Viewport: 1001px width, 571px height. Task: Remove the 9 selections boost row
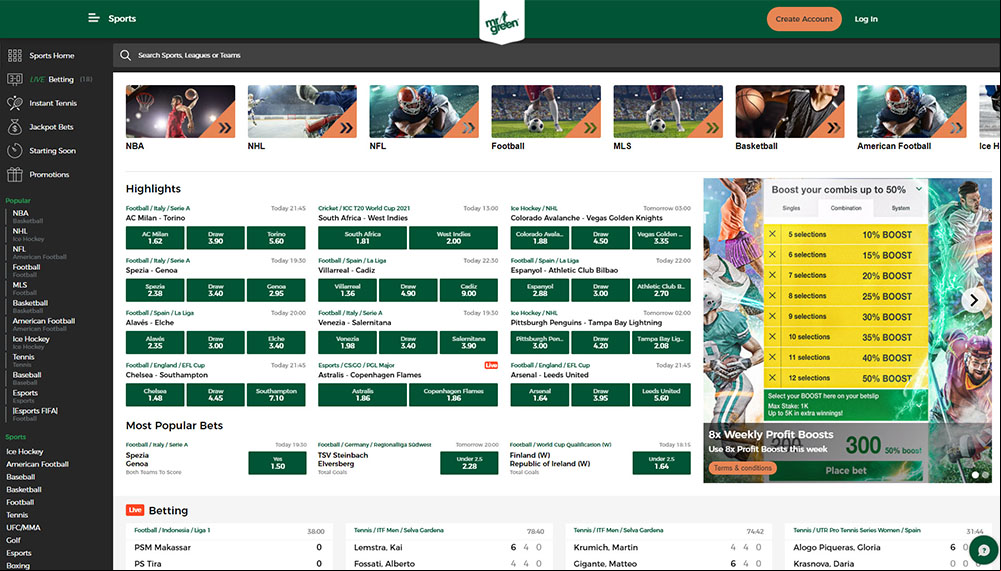772,316
